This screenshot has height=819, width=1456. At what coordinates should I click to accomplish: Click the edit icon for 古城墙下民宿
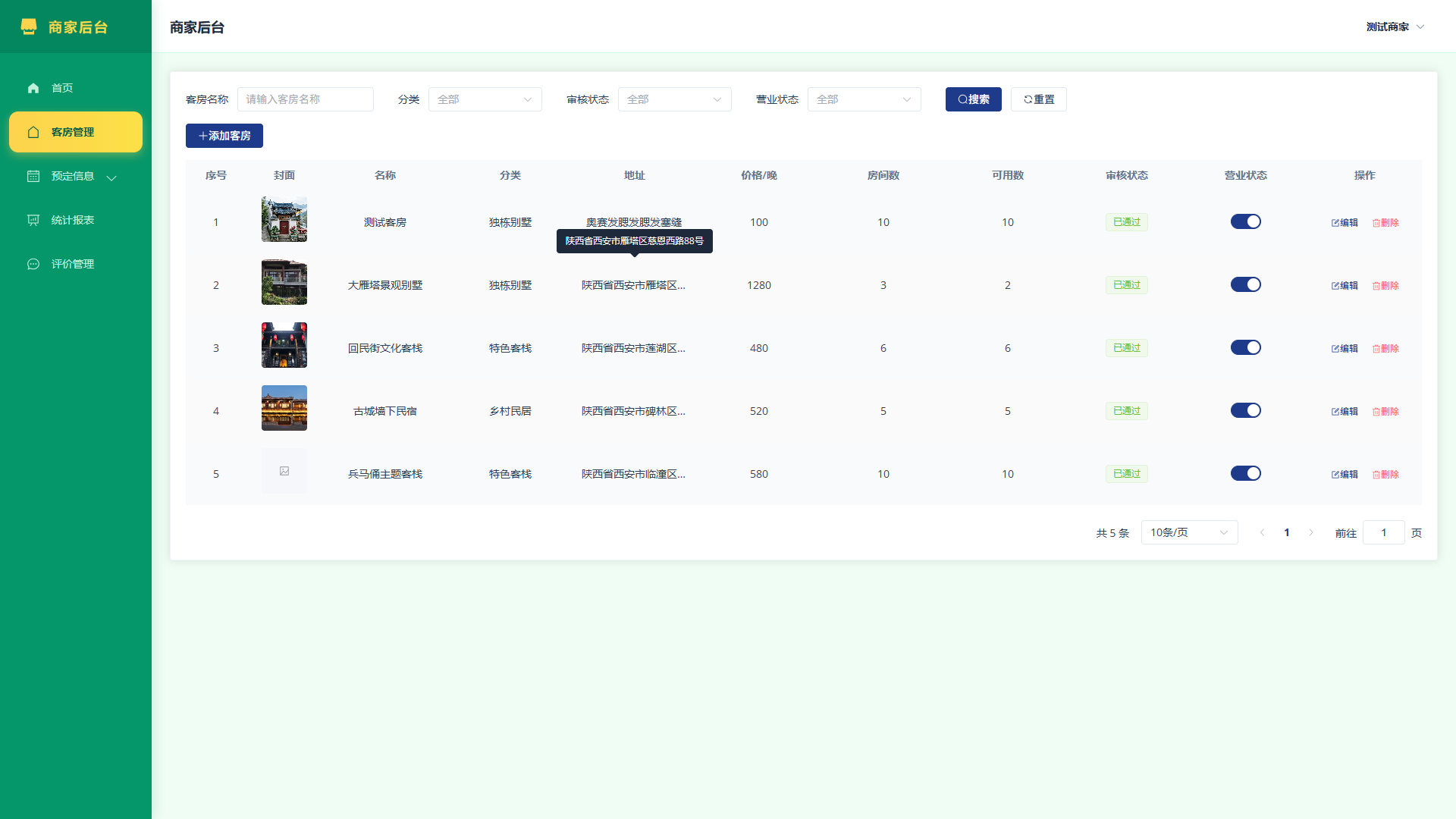1335,412
